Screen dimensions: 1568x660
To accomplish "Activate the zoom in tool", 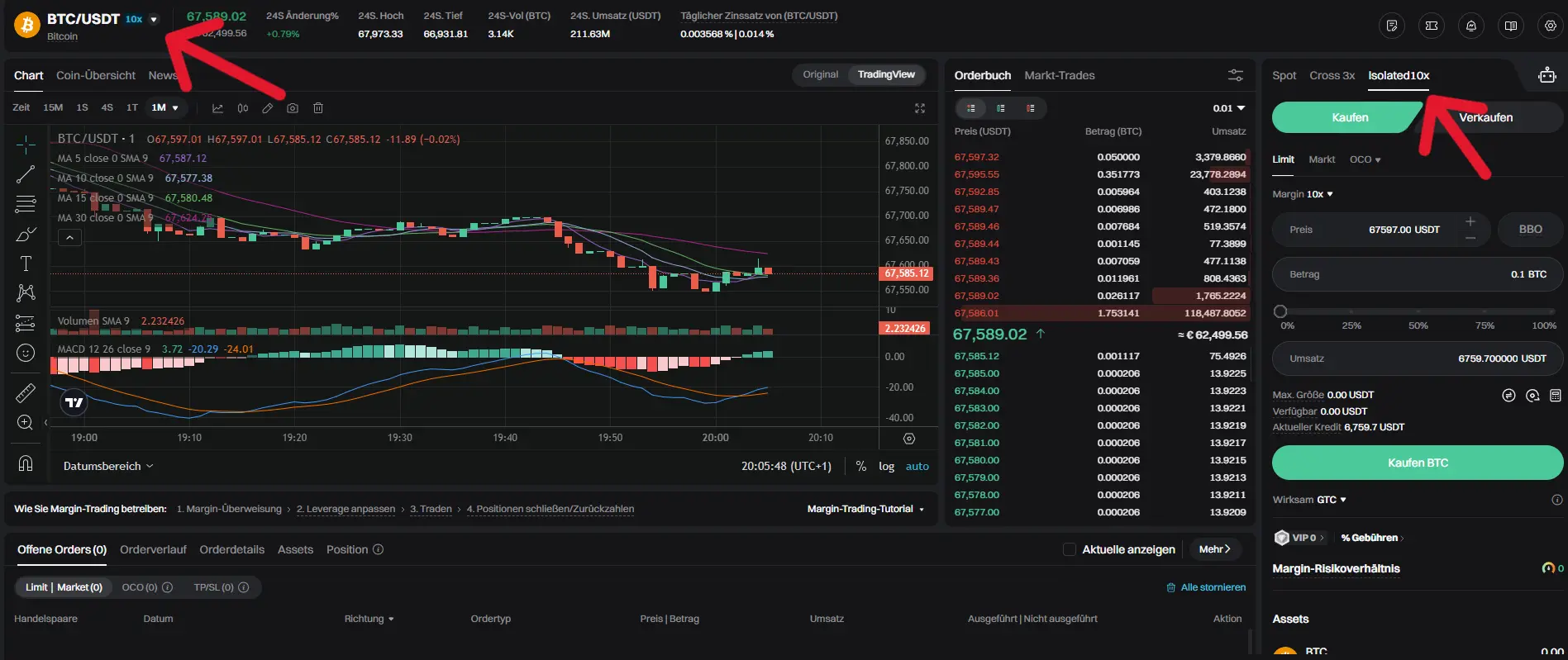I will (x=26, y=422).
